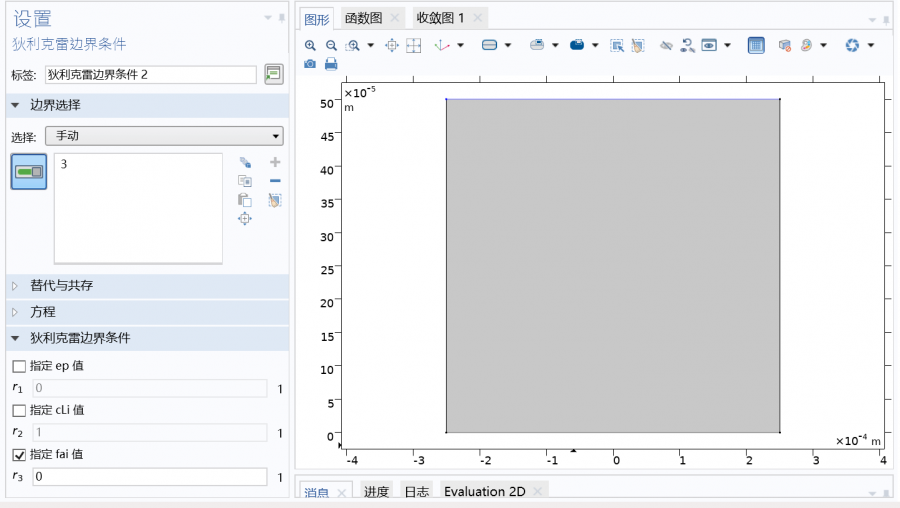Click the r3 value input field
Screen dimensions: 900x508
[149, 477]
